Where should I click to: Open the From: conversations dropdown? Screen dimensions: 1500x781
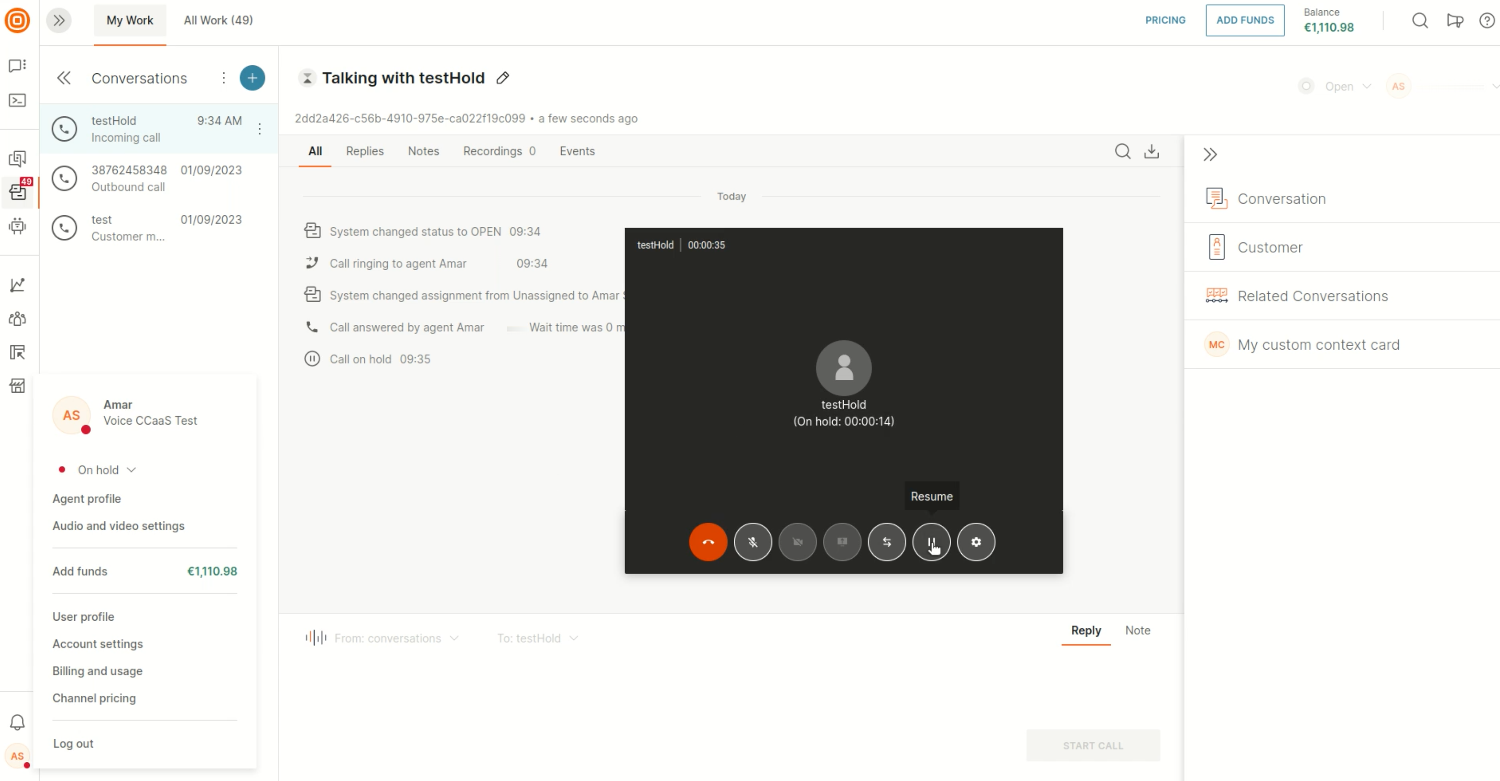click(x=396, y=638)
